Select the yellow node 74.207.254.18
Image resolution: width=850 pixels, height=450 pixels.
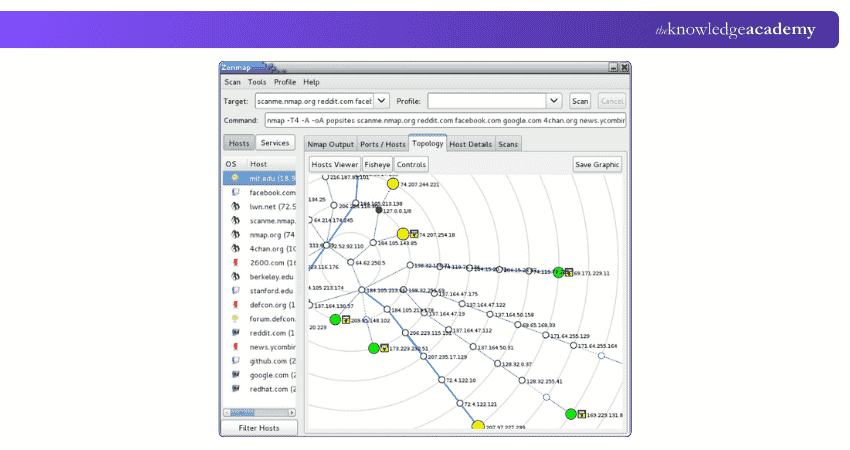403,234
